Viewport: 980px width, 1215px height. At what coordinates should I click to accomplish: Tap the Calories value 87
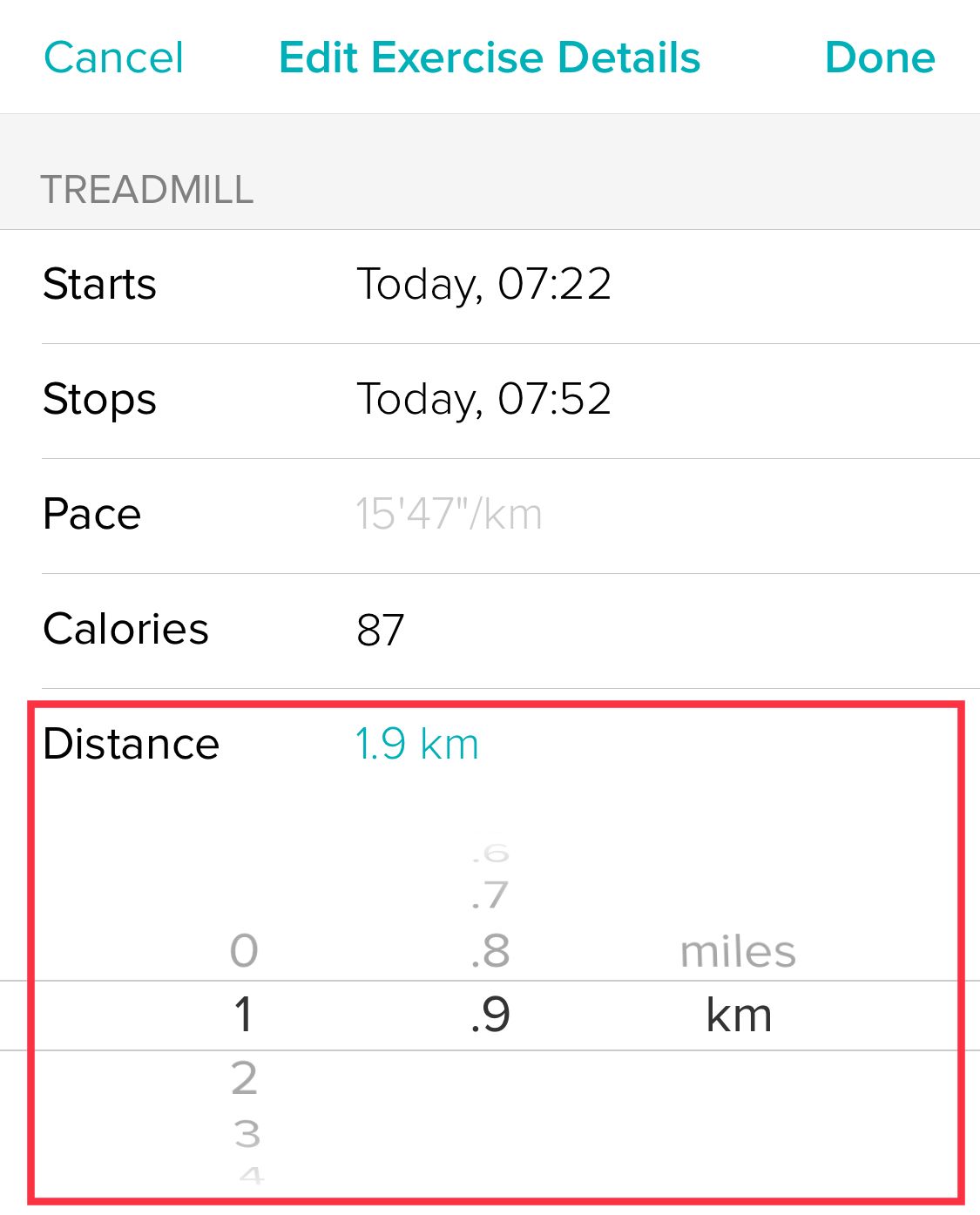380,630
